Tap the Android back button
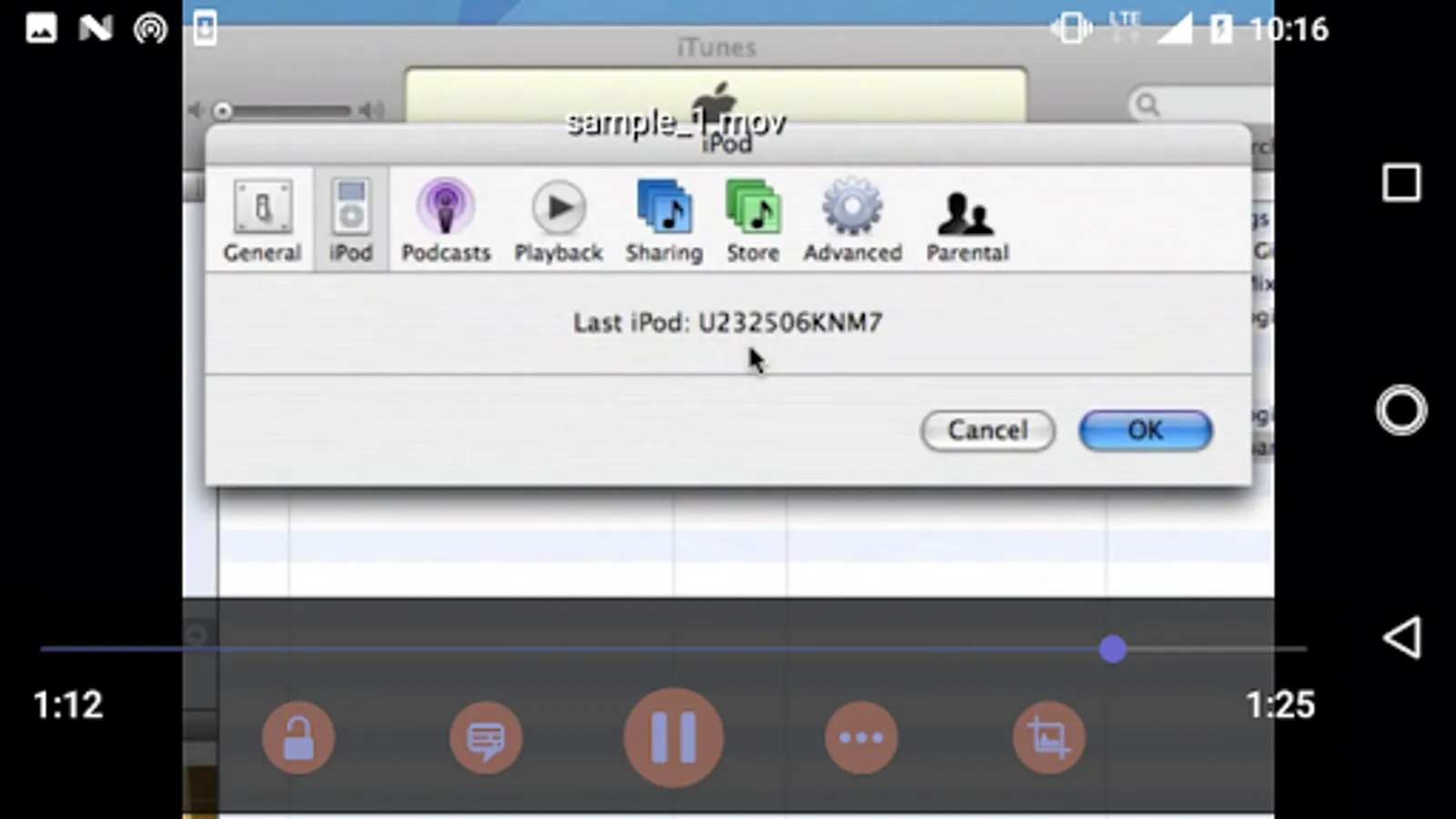 point(1401,637)
